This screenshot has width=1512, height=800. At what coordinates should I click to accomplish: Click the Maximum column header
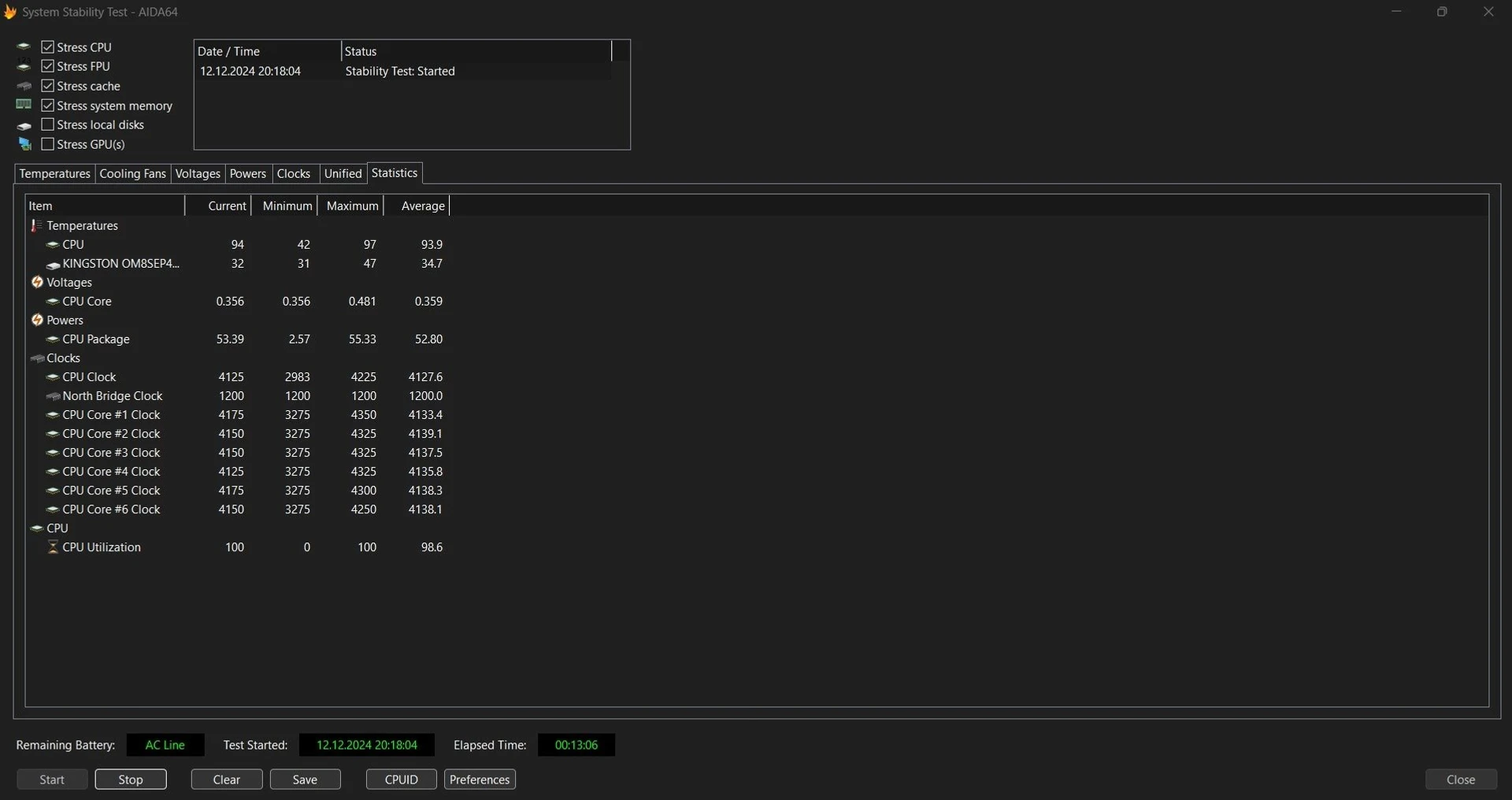[350, 206]
